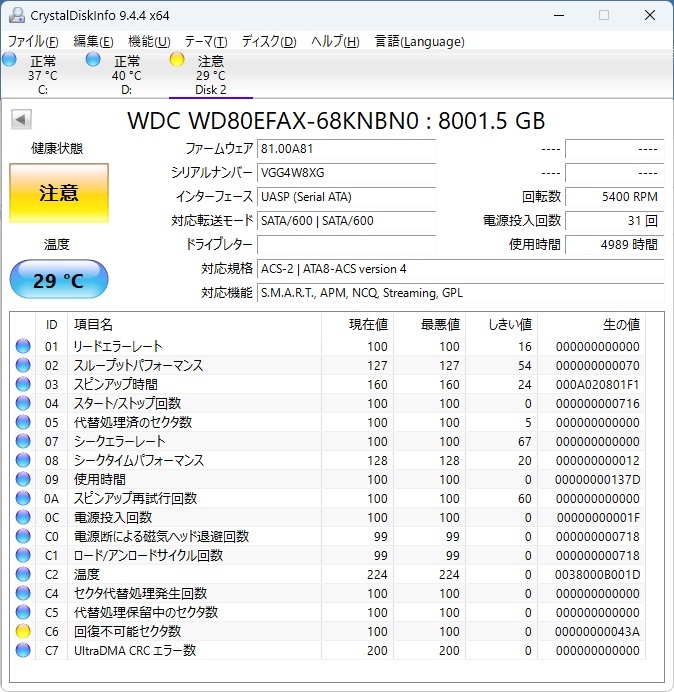Click the standards field ACS-2 | ATA8-ACS version 4

[x=460, y=269]
